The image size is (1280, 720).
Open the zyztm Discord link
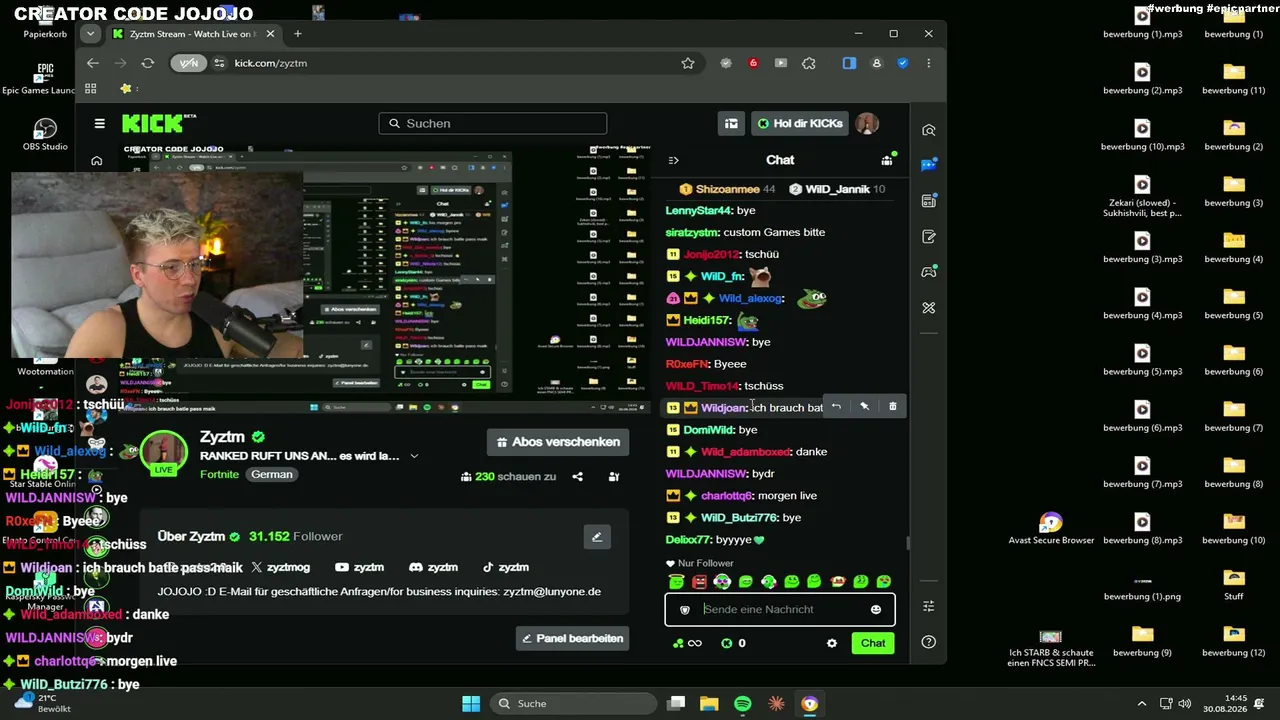(433, 567)
